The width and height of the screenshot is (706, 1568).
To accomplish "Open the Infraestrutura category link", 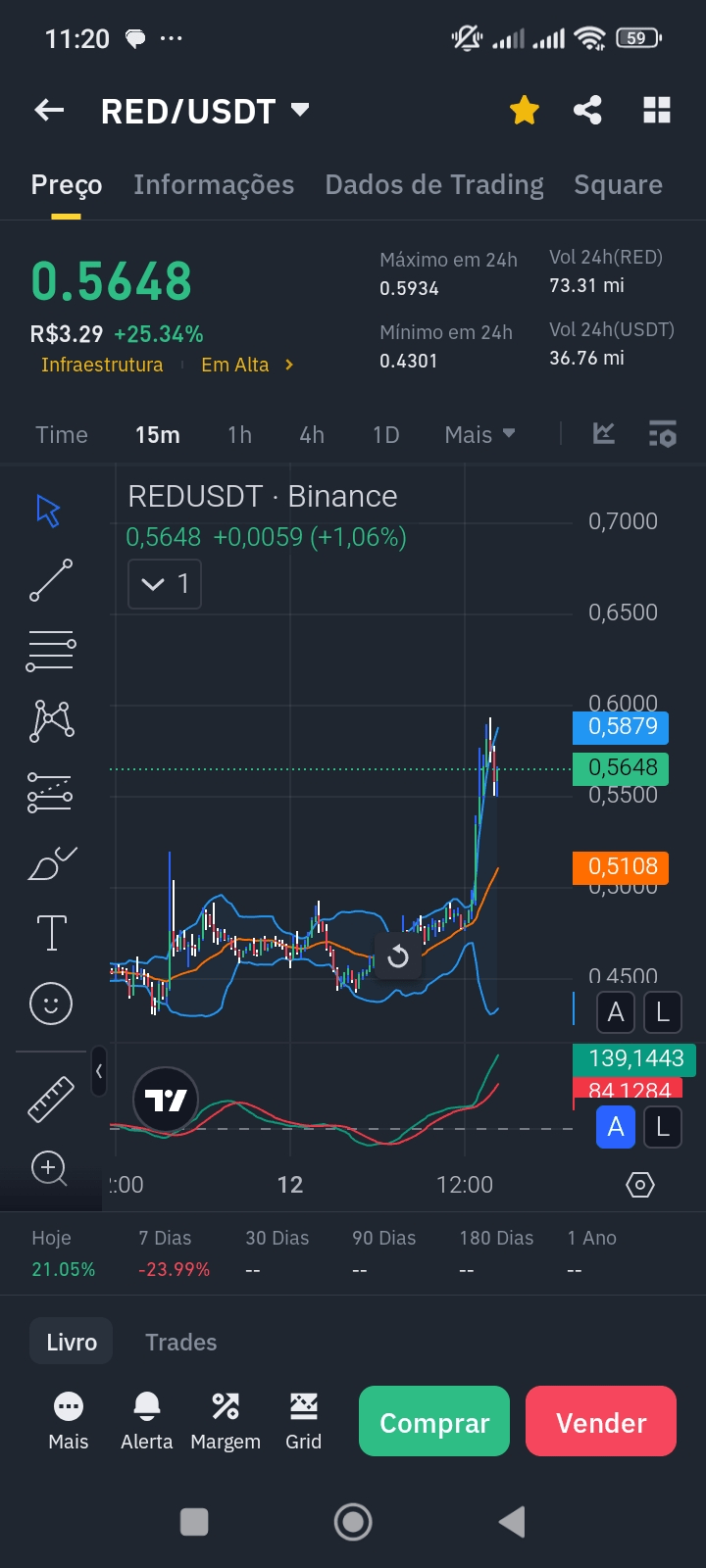I will (x=102, y=365).
